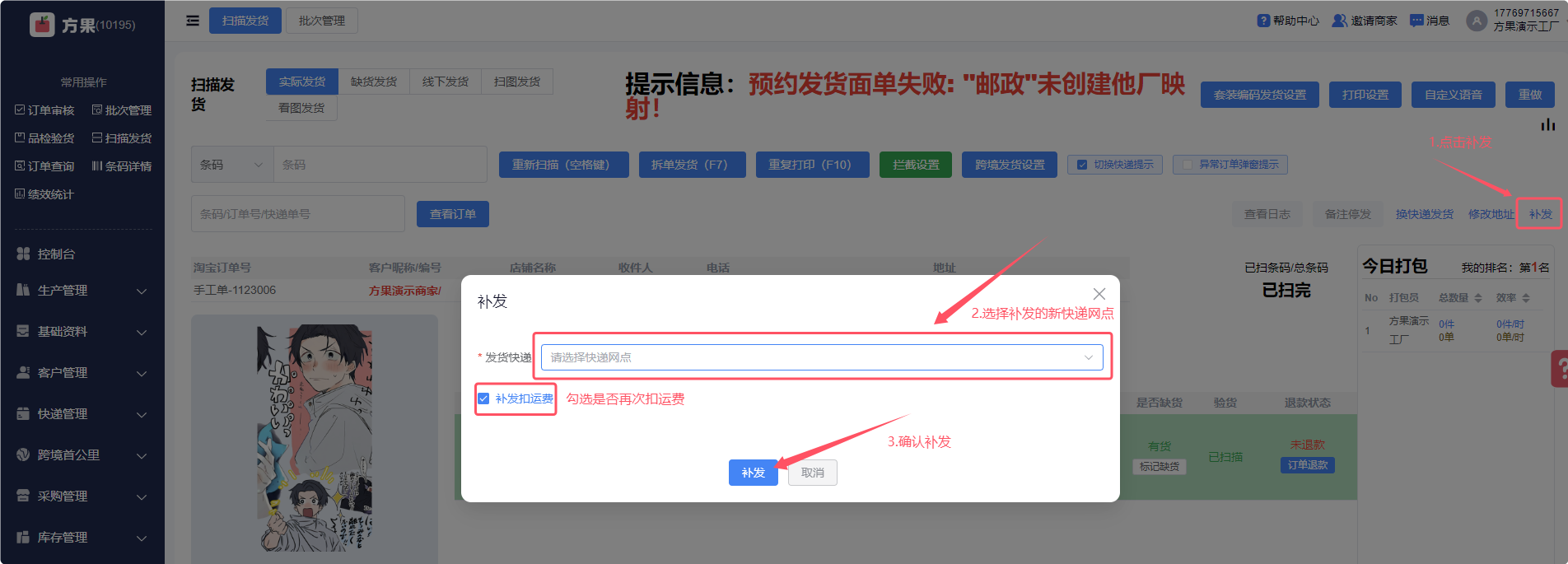Click the 方果 app logo
Image resolution: width=1568 pixels, height=564 pixels.
pyautogui.click(x=42, y=25)
